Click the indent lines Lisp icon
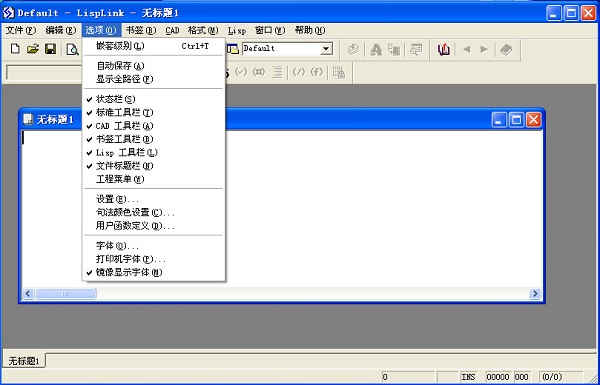This screenshot has width=600, height=385. 277,72
